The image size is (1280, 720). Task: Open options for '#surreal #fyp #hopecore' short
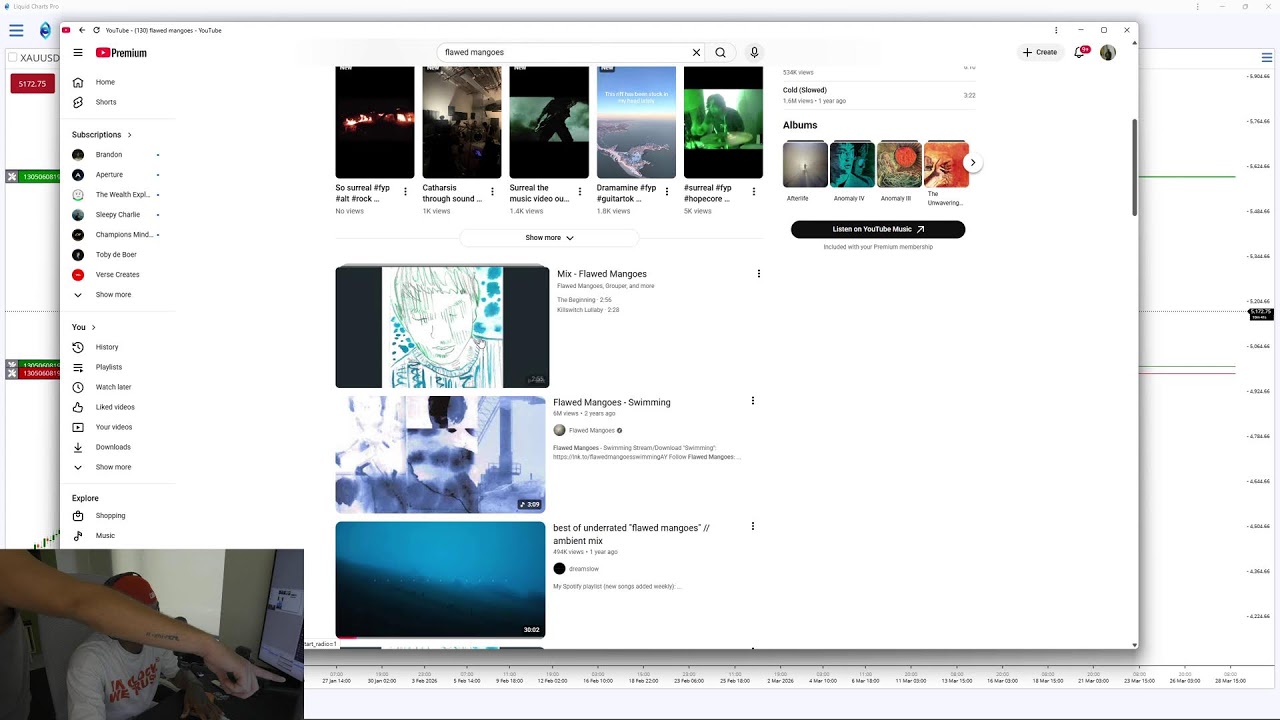pos(754,191)
